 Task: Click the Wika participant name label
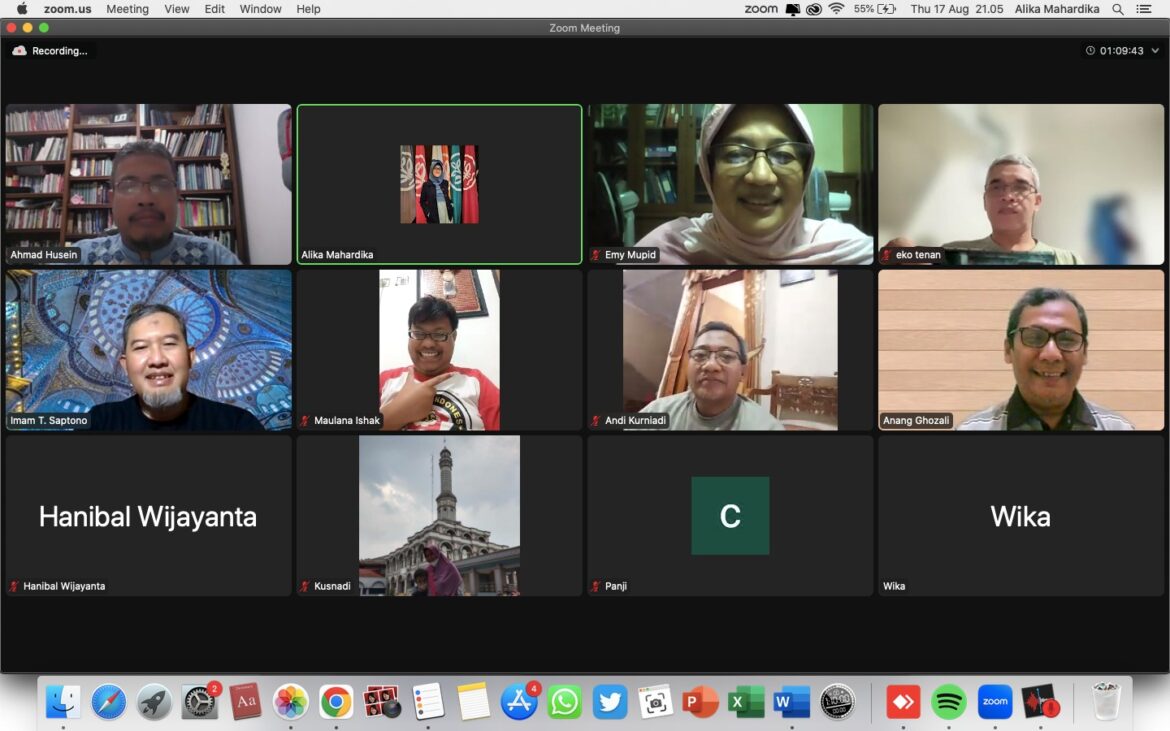point(894,586)
